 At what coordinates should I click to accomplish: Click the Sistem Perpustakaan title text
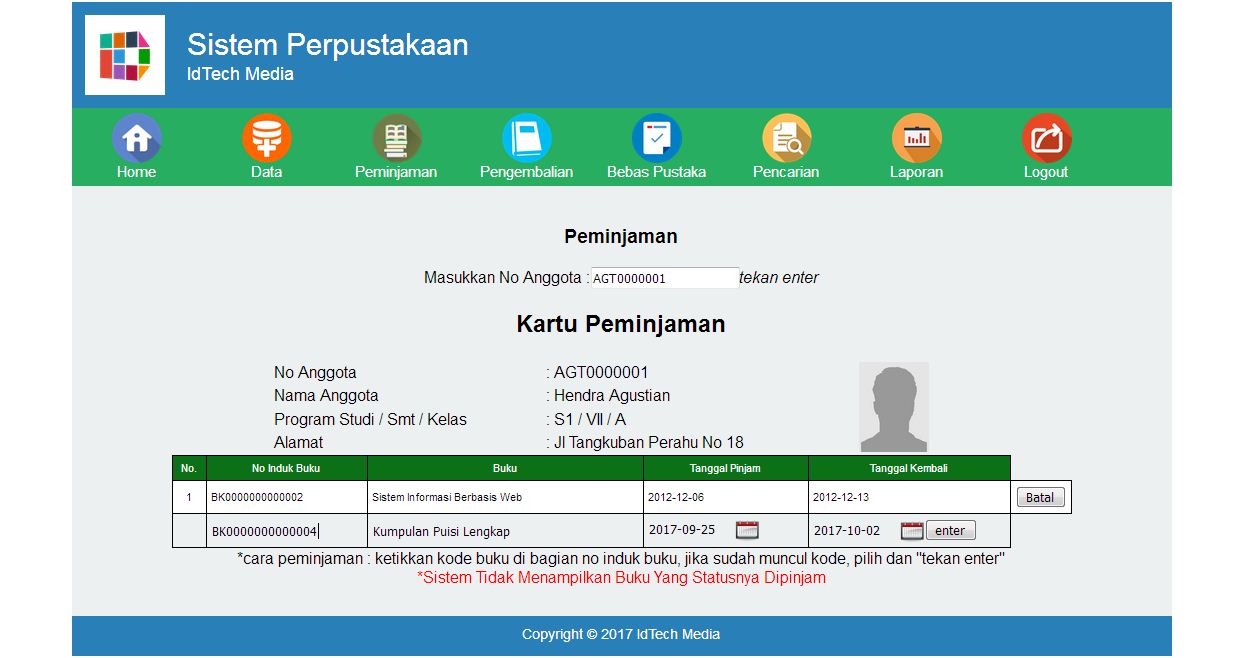328,45
